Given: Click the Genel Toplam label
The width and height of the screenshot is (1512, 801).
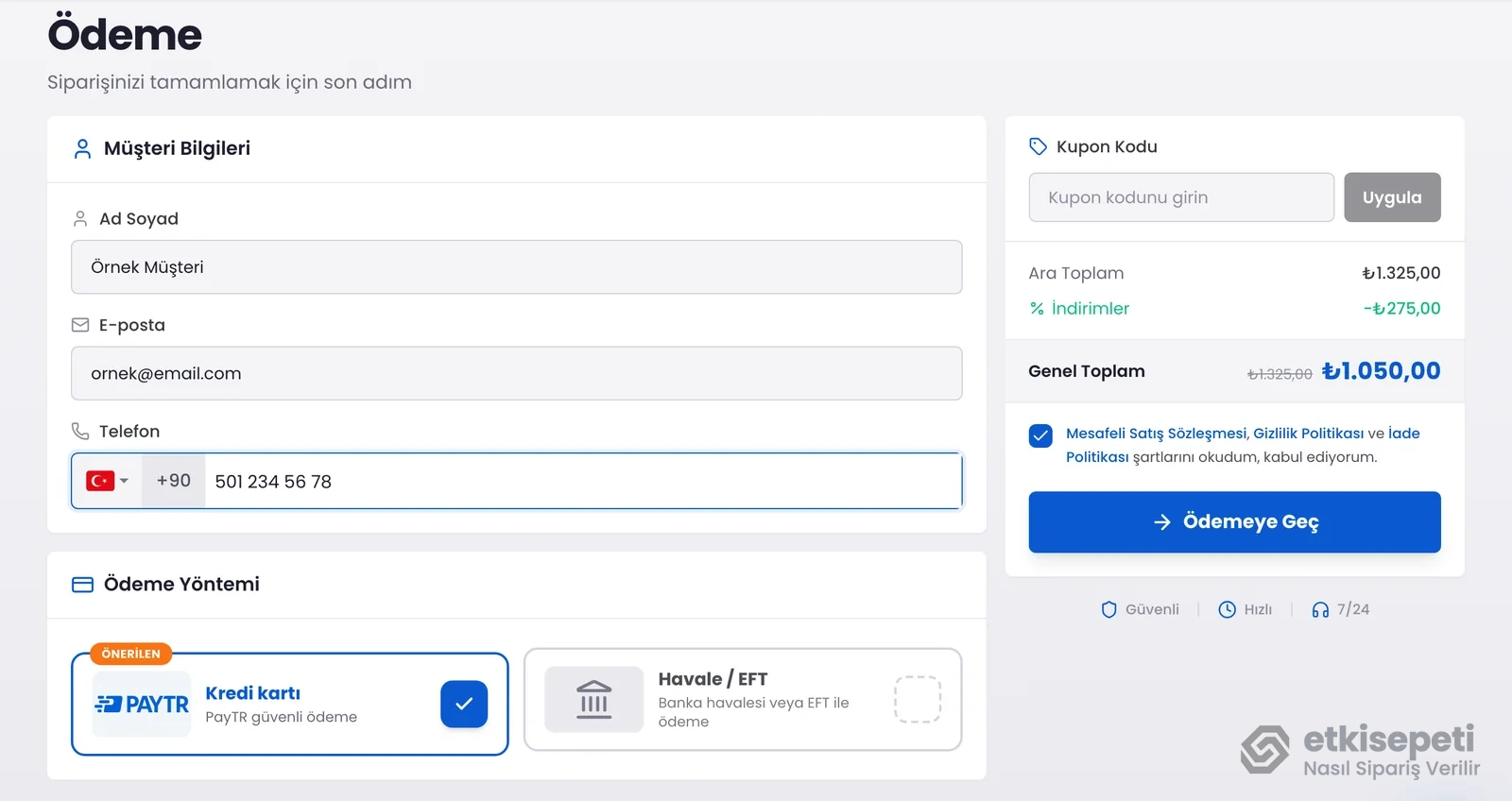Looking at the screenshot, I should (1087, 371).
